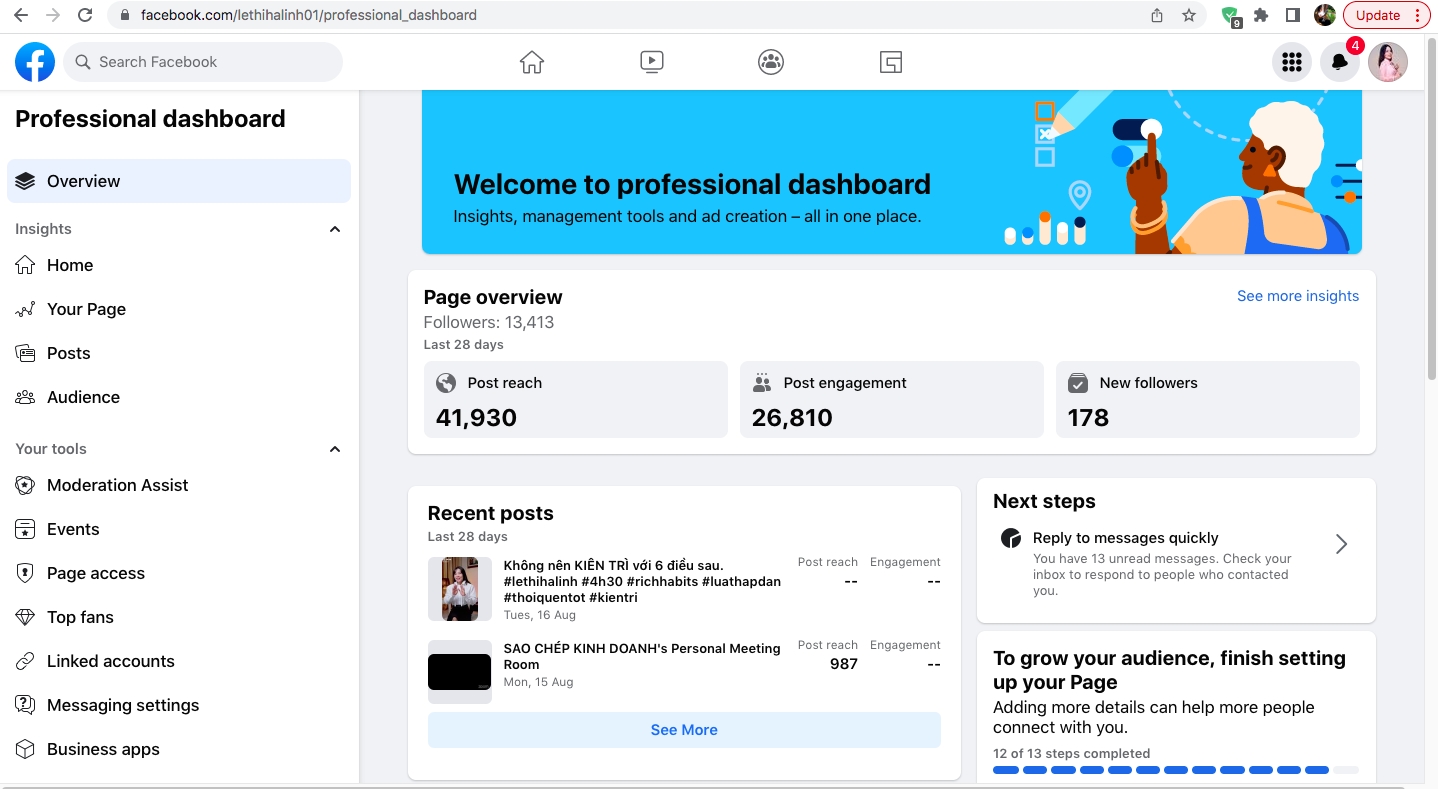Open the green shield extension icon
1438x789 pixels.
1232,16
